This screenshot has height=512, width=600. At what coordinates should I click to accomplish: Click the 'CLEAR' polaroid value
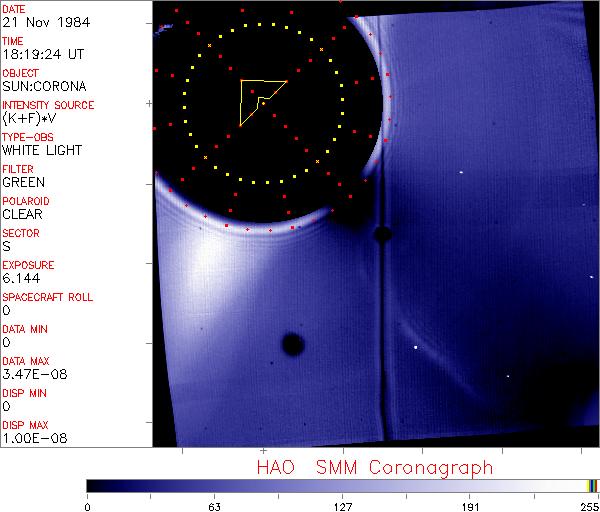pyautogui.click(x=22, y=215)
